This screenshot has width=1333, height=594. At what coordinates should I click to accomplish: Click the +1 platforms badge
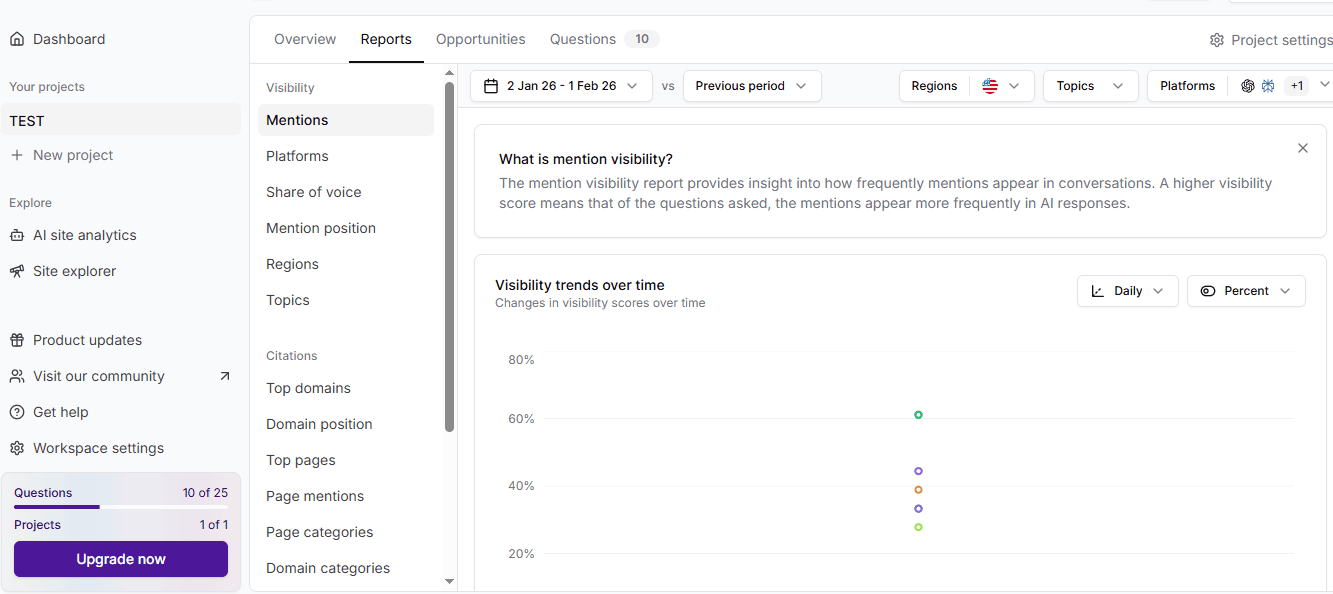coord(1297,86)
